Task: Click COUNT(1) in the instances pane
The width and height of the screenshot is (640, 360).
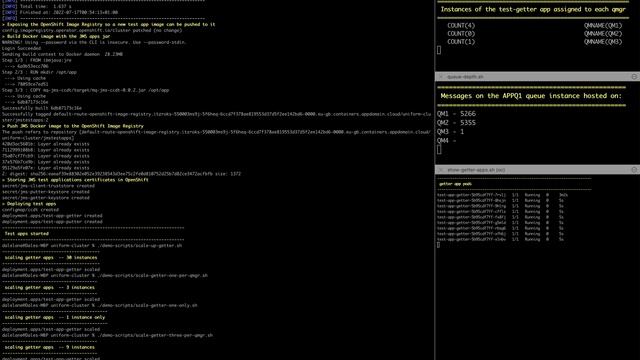Action: (x=461, y=42)
